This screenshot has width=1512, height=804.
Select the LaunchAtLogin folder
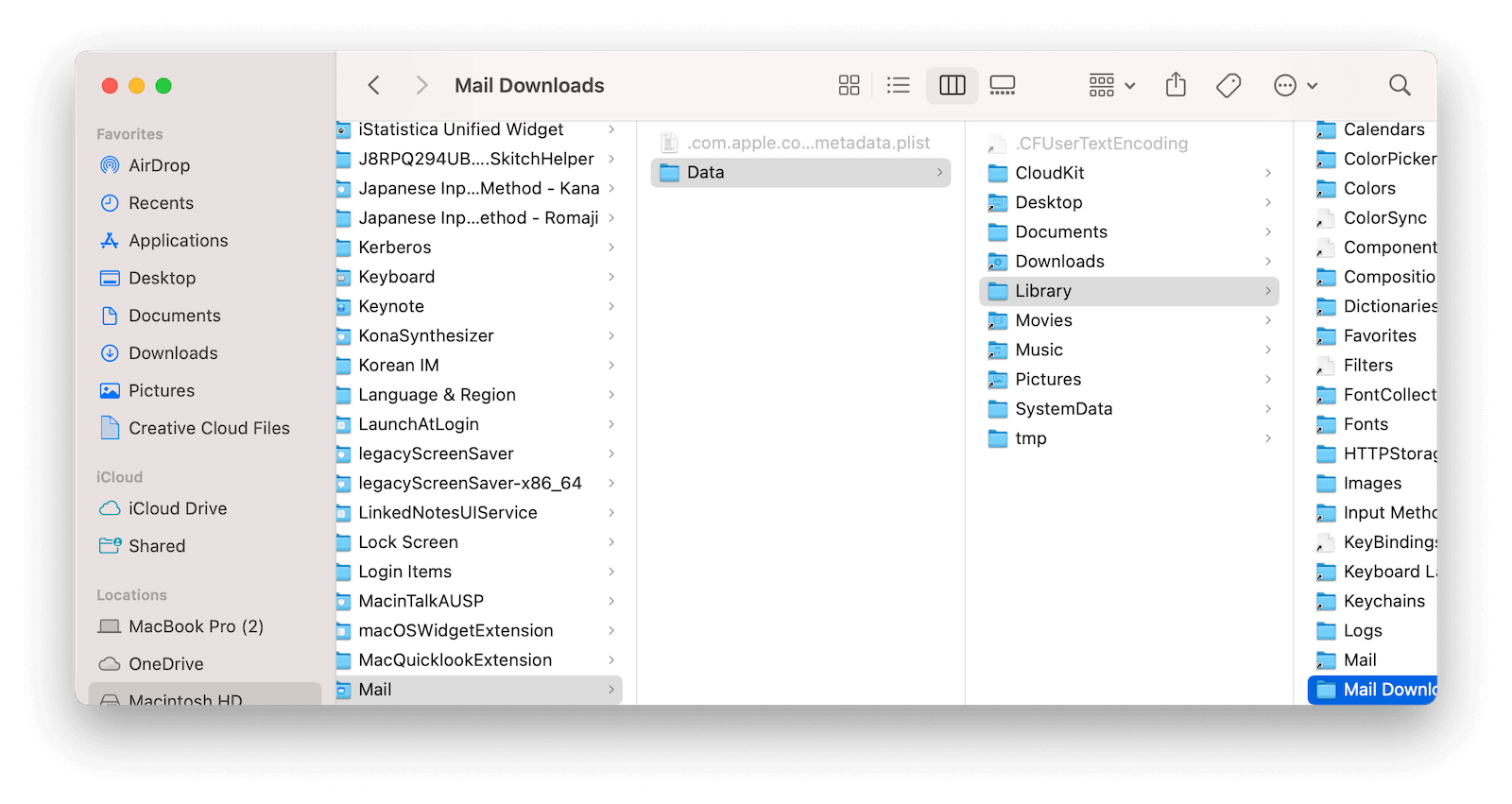[479, 424]
